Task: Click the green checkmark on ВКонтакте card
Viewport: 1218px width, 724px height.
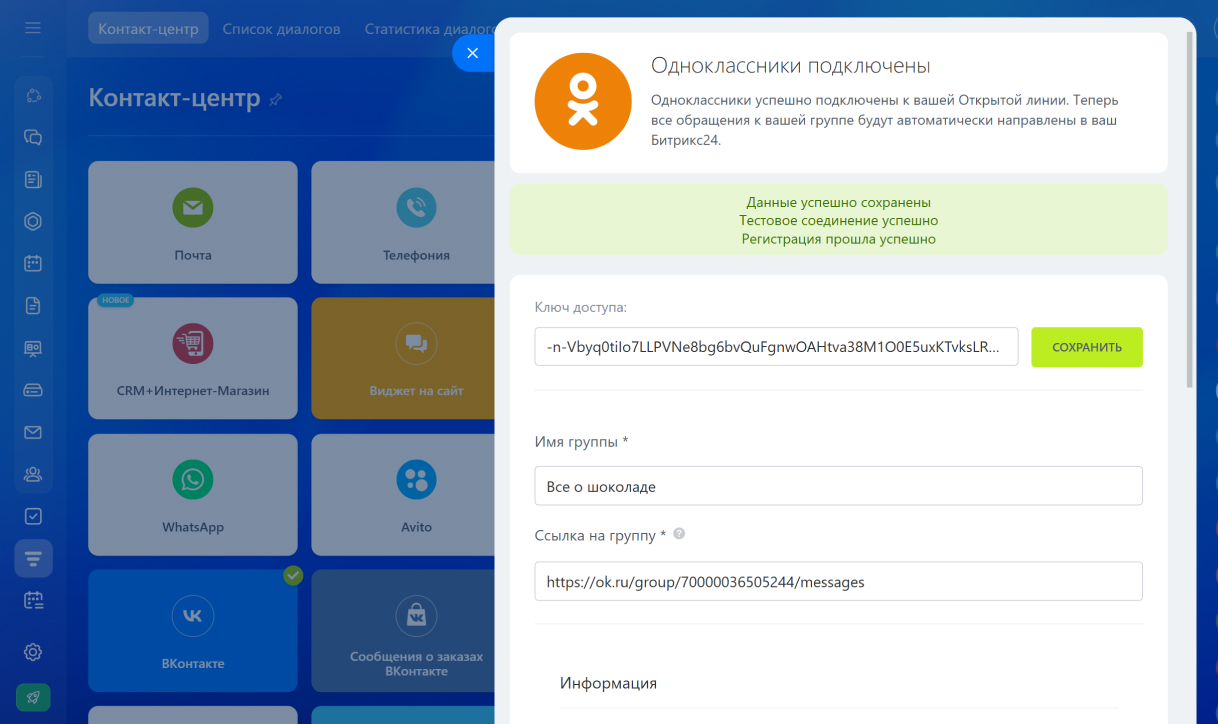Action: point(293,575)
